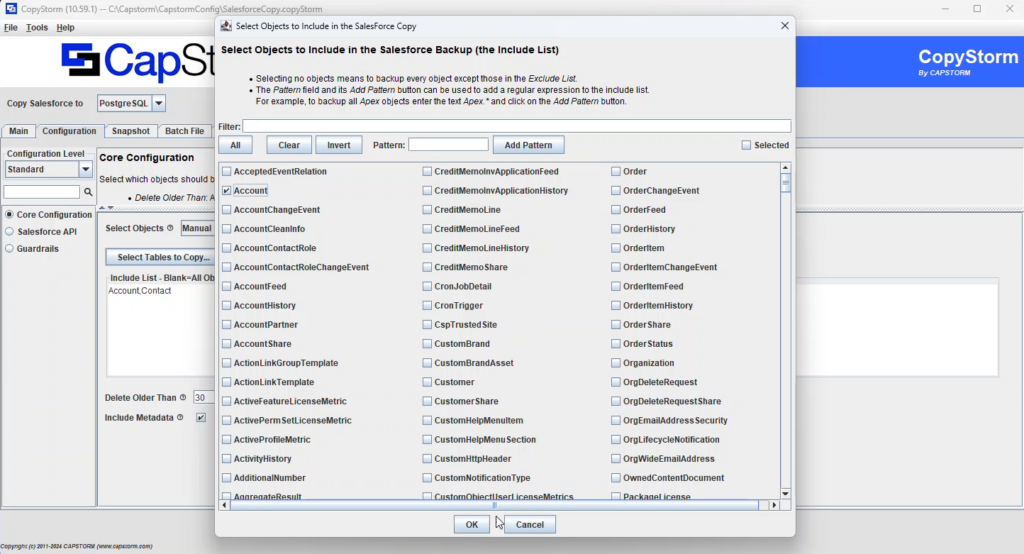
Task: Click the Invert button
Action: tap(339, 145)
